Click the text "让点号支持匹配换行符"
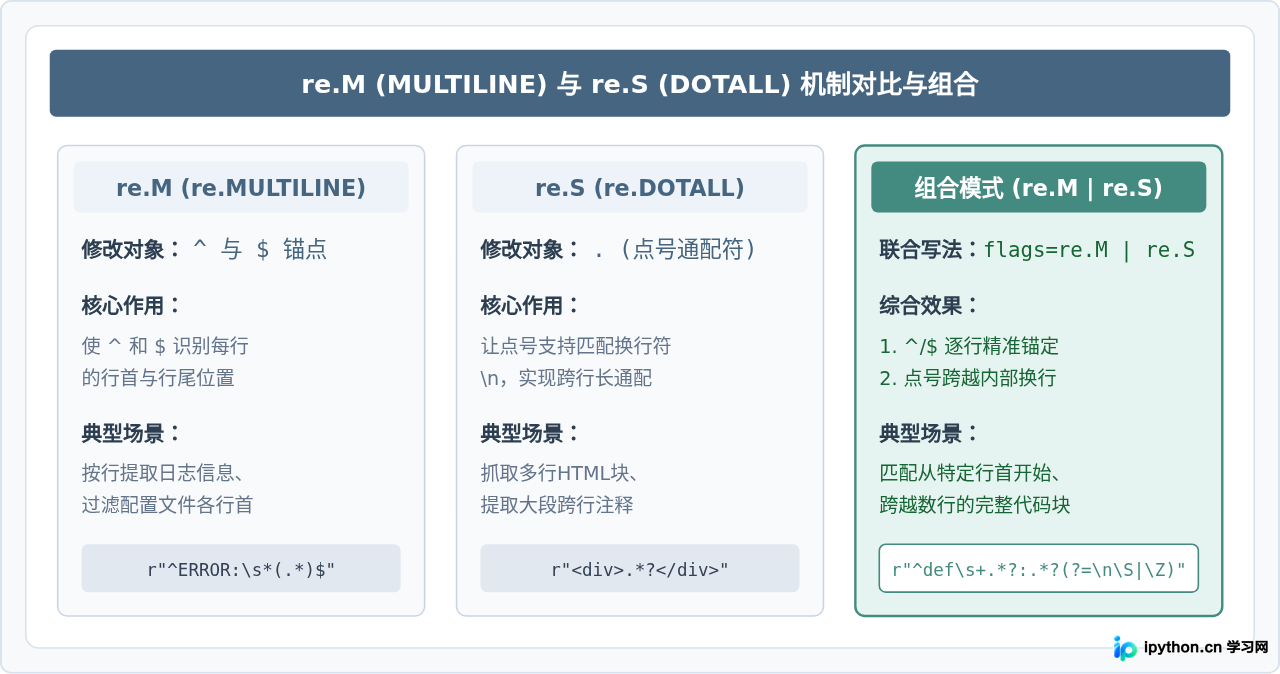This screenshot has height=674, width=1280. click(576, 346)
